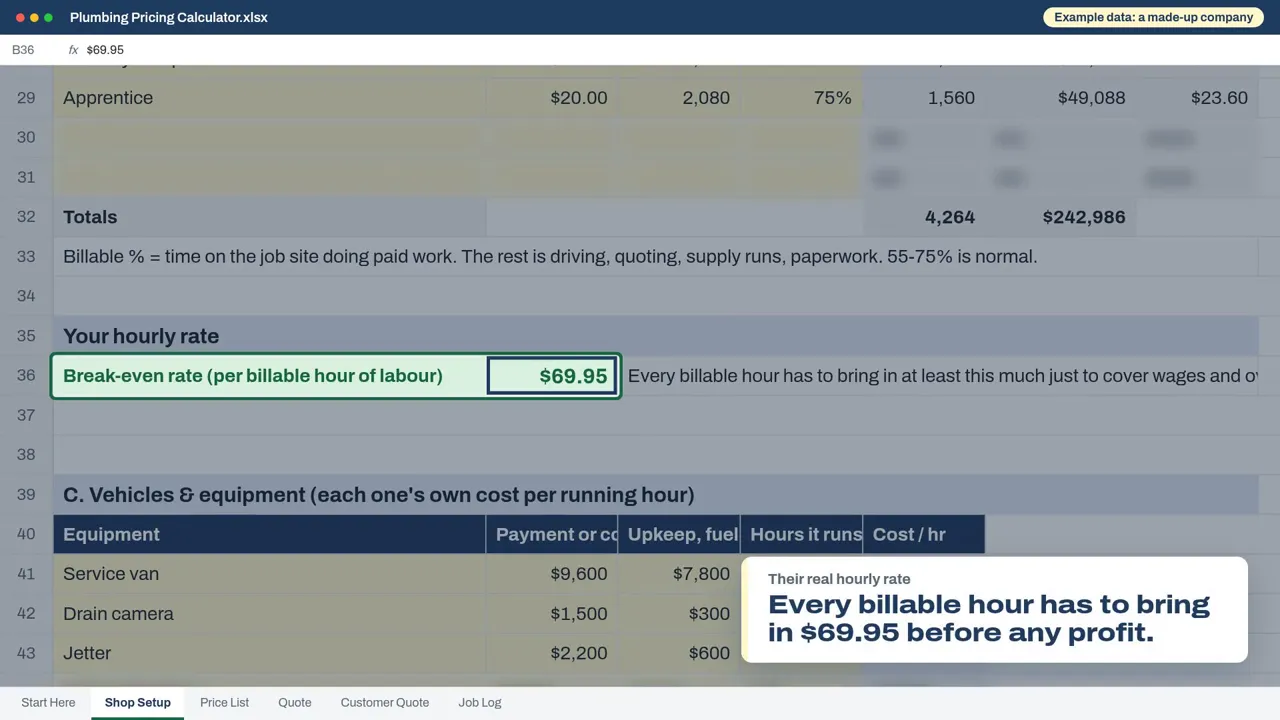Click Service van upkeep $7,800
Viewport: 1280px width, 720px height.
point(679,574)
